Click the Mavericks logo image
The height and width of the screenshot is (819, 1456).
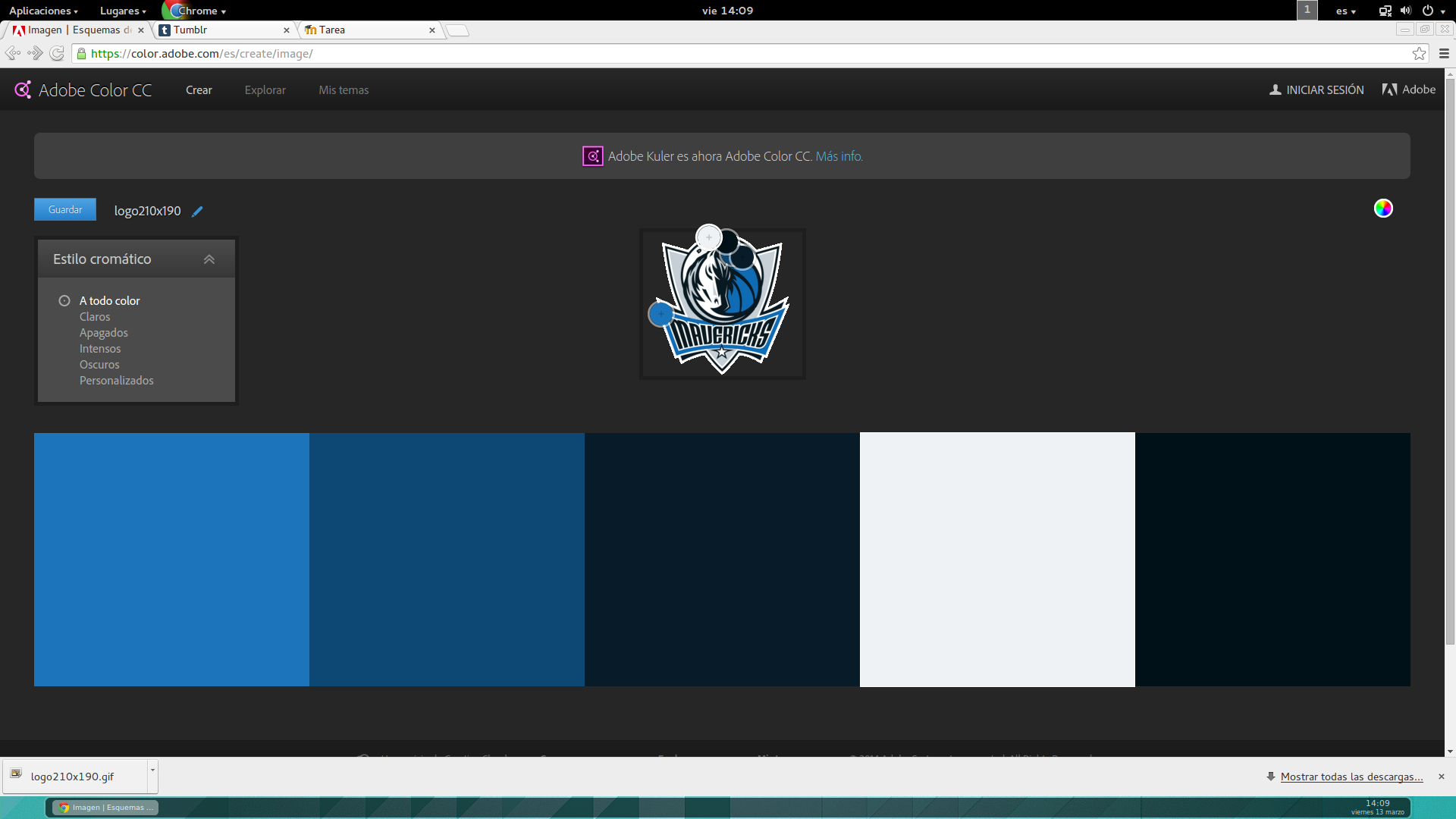pyautogui.click(x=722, y=304)
